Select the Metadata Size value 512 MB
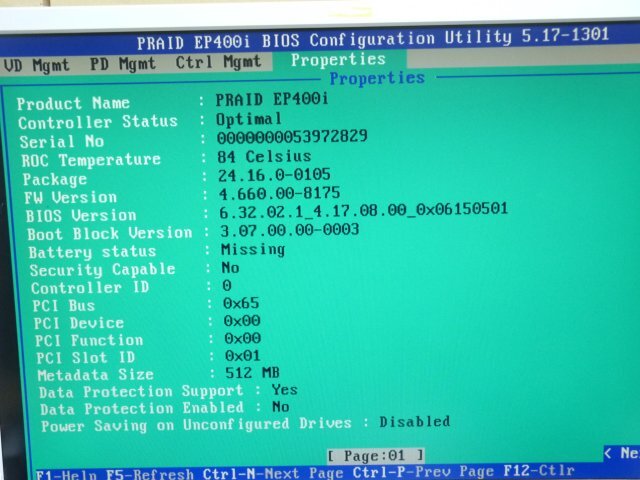The width and height of the screenshot is (640, 480). [x=252, y=373]
